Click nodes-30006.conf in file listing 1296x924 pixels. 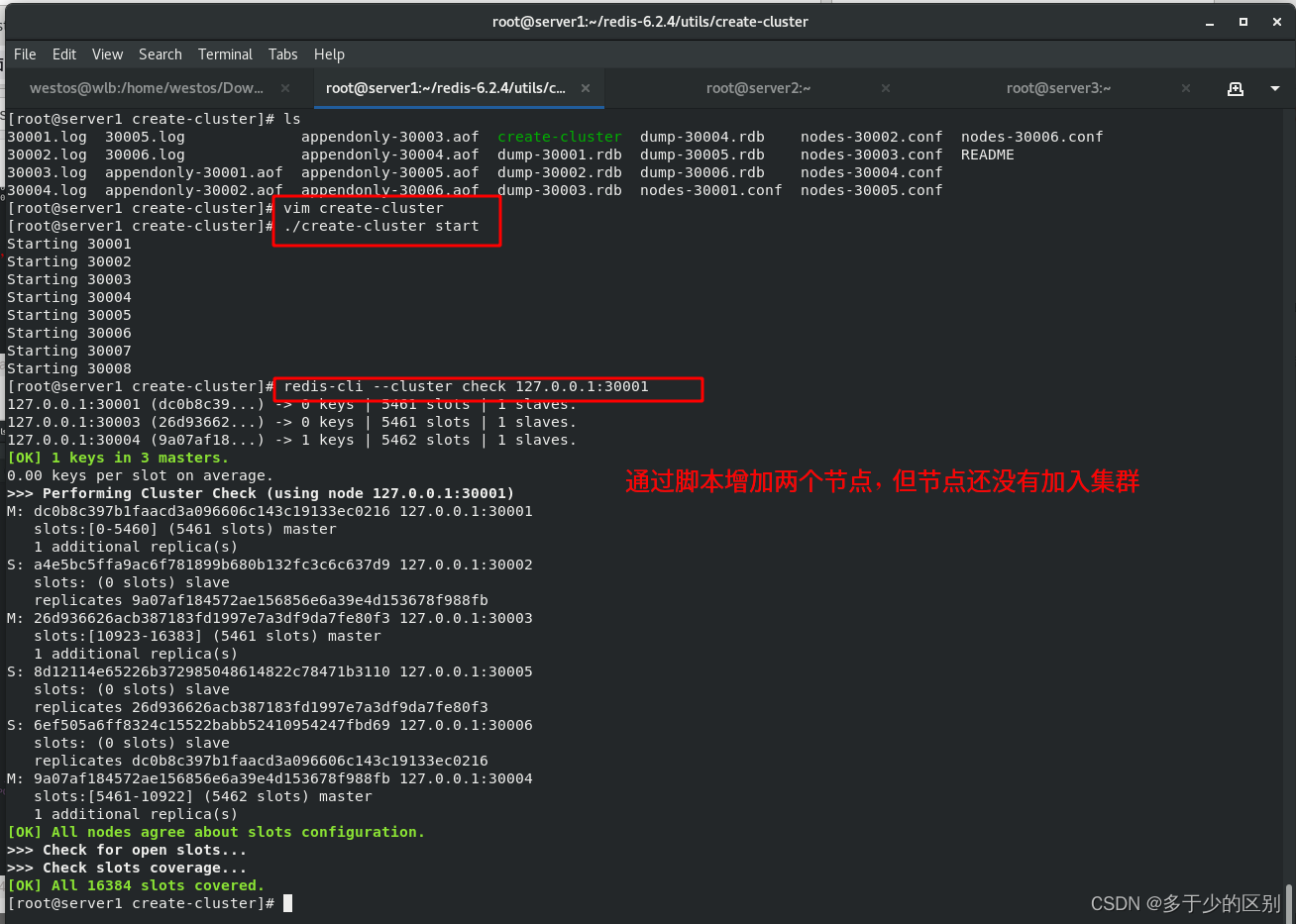point(1031,137)
